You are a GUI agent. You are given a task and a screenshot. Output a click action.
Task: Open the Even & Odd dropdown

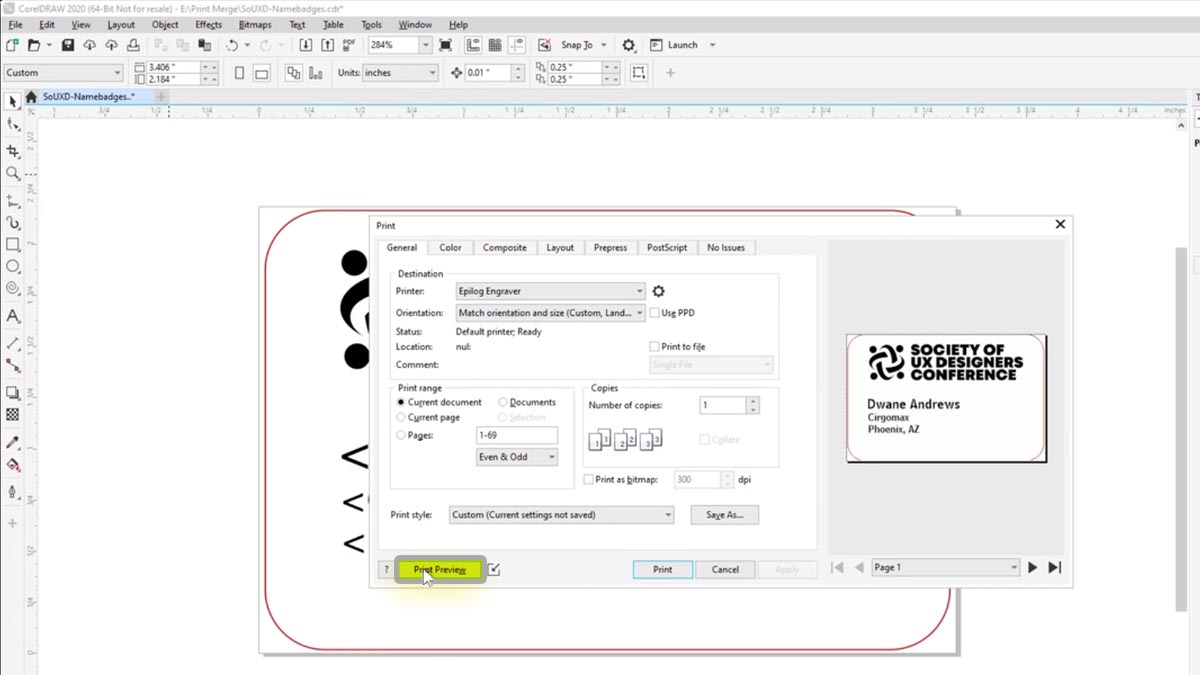517,457
